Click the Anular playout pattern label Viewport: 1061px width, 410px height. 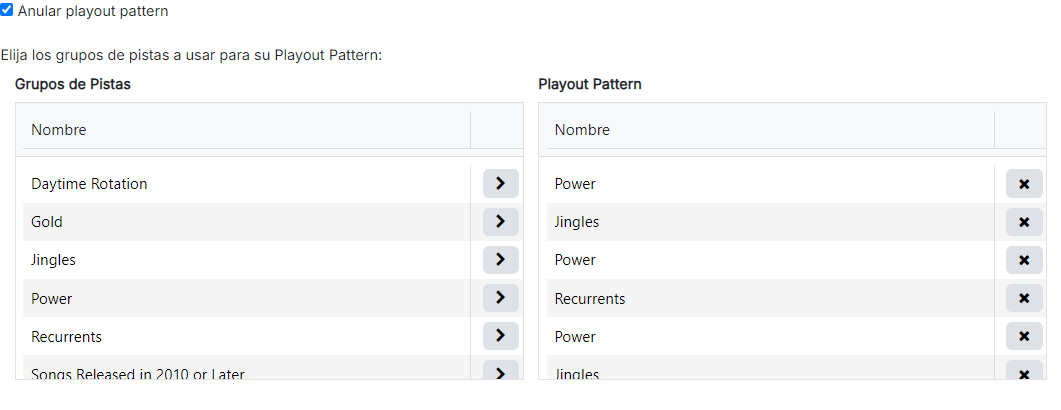pos(93,12)
